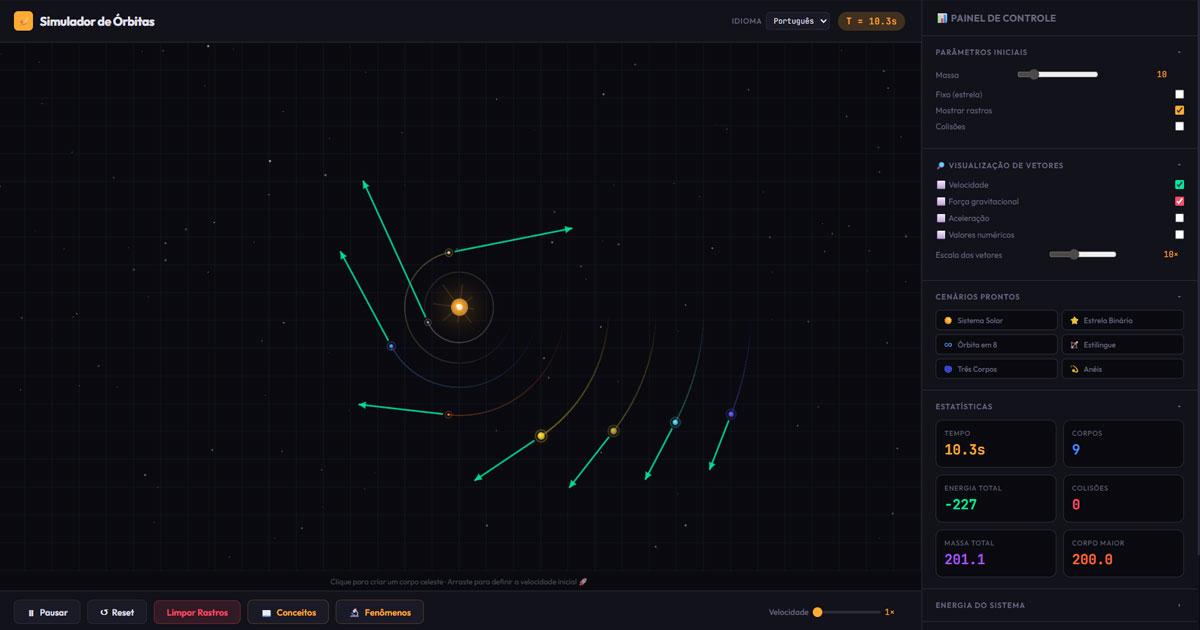1200x630 pixels.
Task: Click the blue planet icon on Três Corpos
Action: coord(950,368)
